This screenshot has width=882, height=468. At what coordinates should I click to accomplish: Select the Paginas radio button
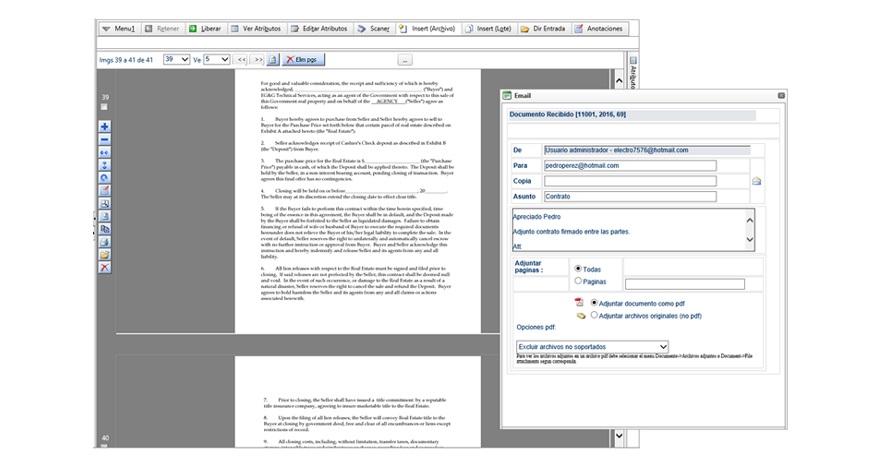(578, 281)
